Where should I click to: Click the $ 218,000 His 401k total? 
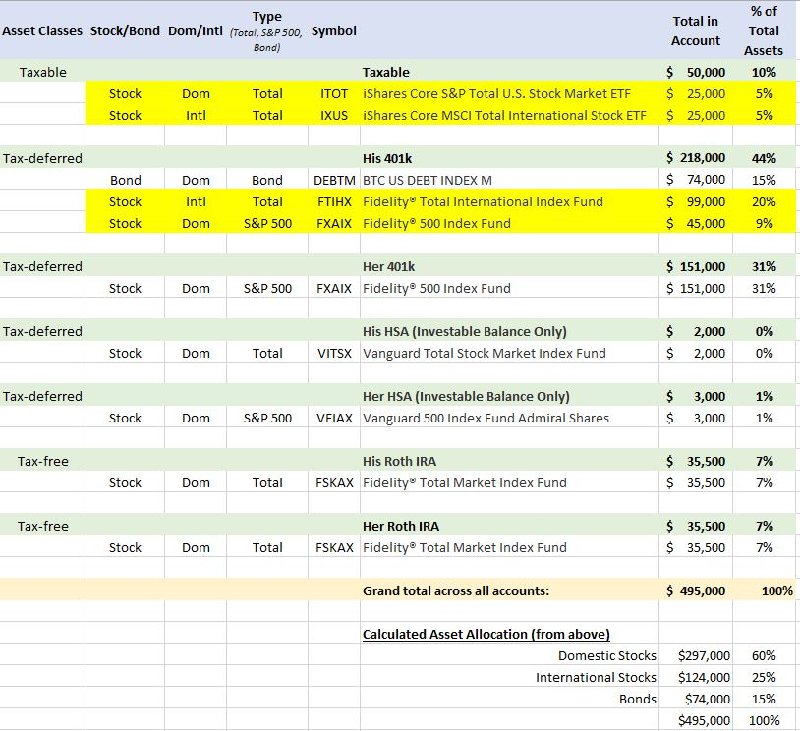695,158
